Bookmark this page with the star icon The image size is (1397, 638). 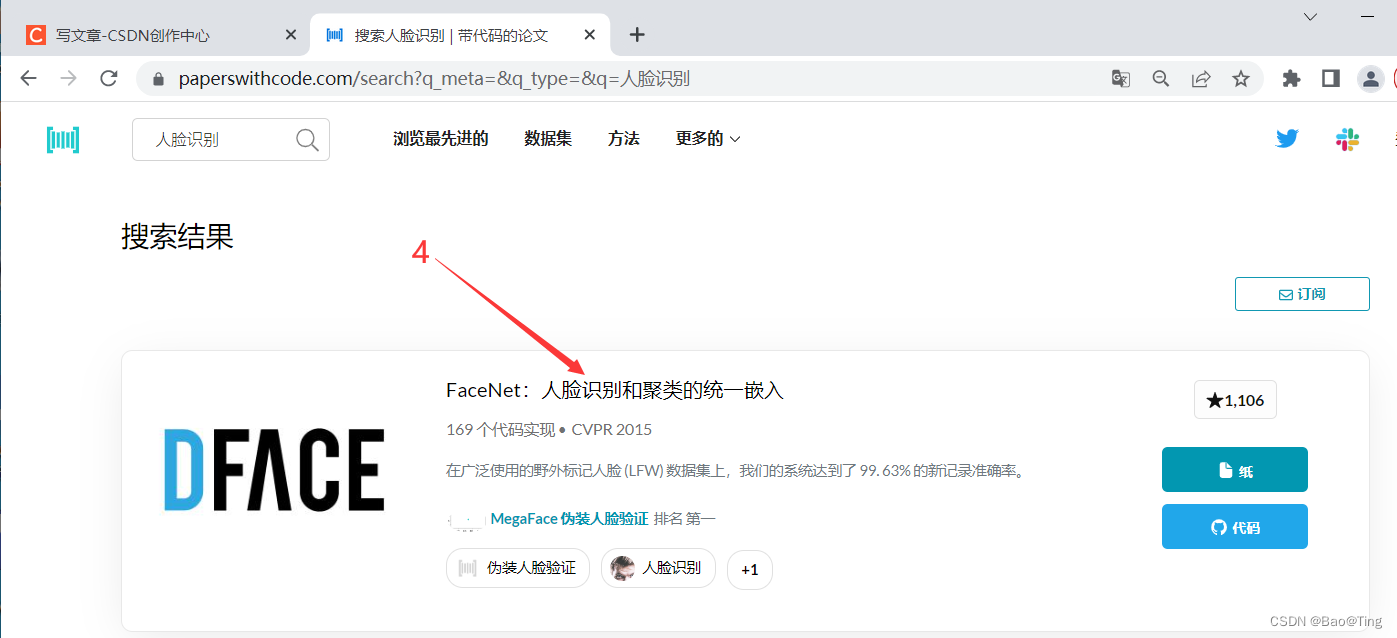tap(1241, 78)
